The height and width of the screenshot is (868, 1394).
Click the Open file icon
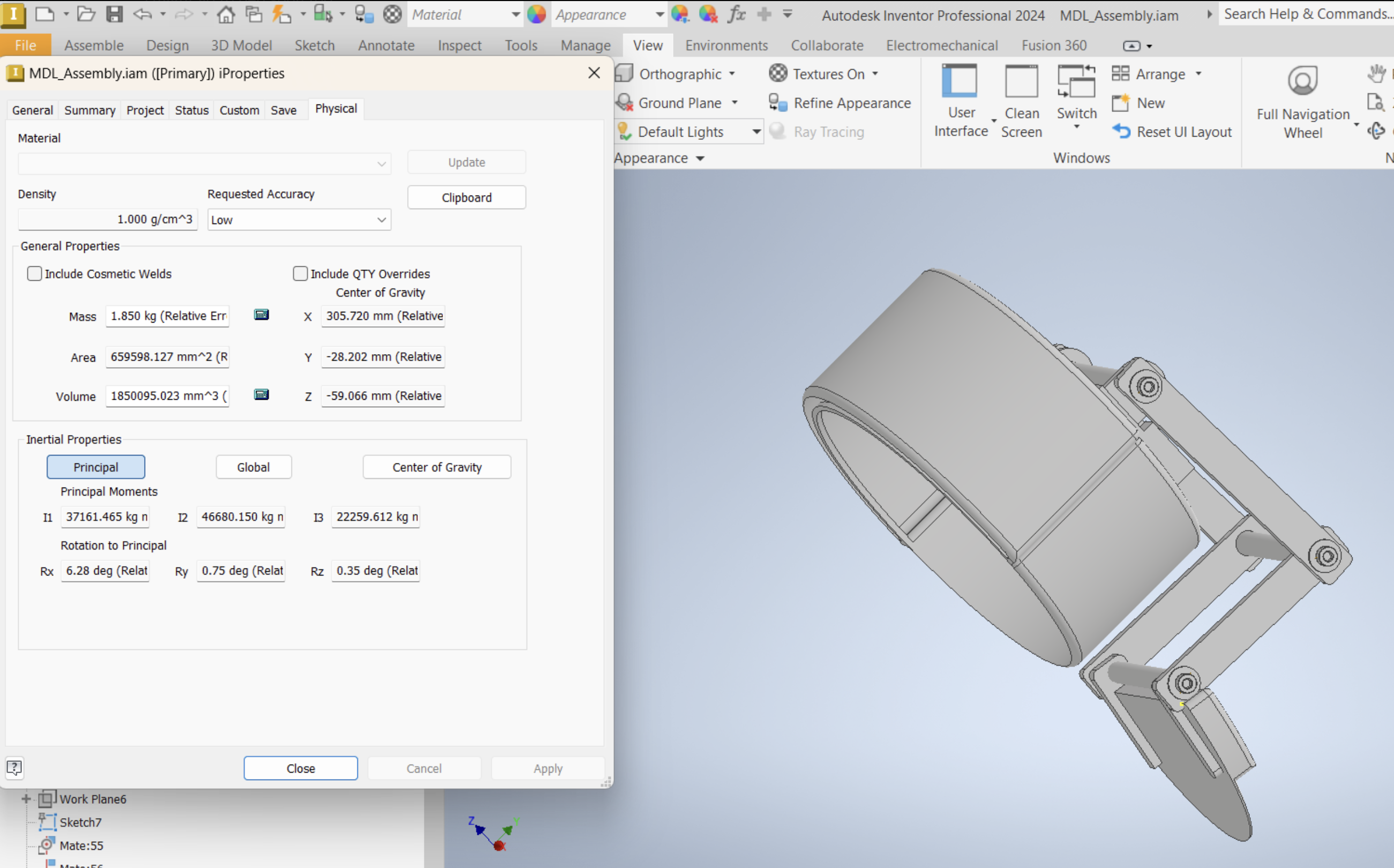[86, 14]
